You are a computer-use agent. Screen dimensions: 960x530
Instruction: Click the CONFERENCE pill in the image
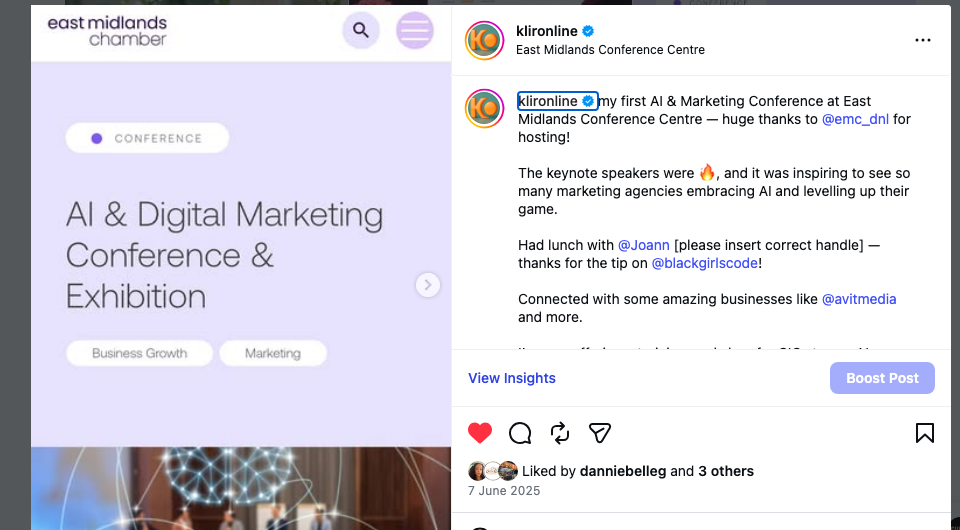147,138
